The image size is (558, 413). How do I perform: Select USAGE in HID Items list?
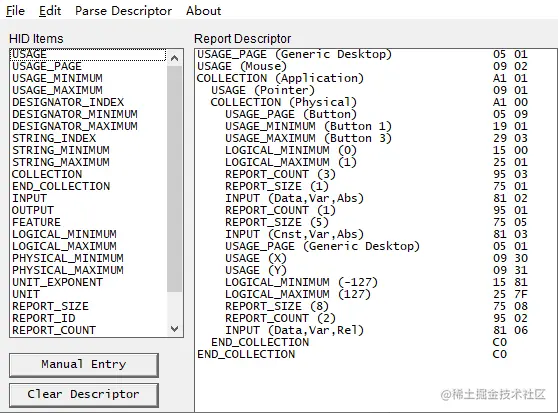88,54
